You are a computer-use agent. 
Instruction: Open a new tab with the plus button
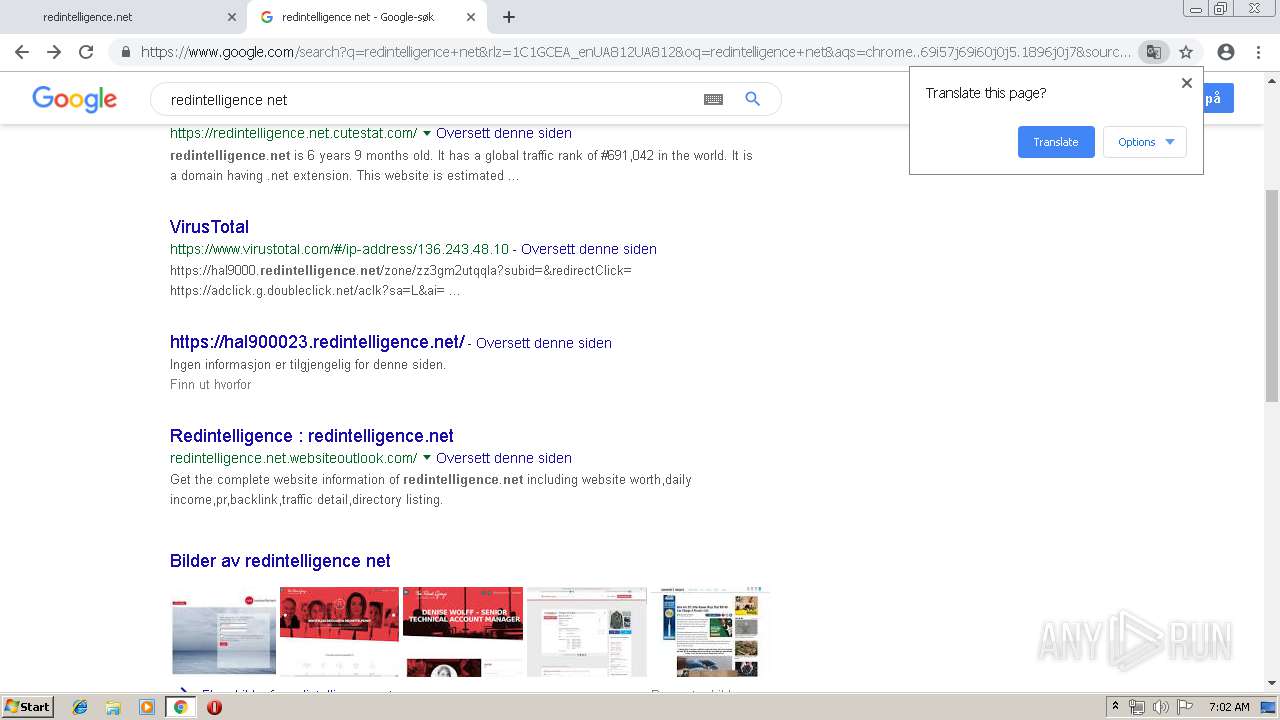(x=509, y=17)
